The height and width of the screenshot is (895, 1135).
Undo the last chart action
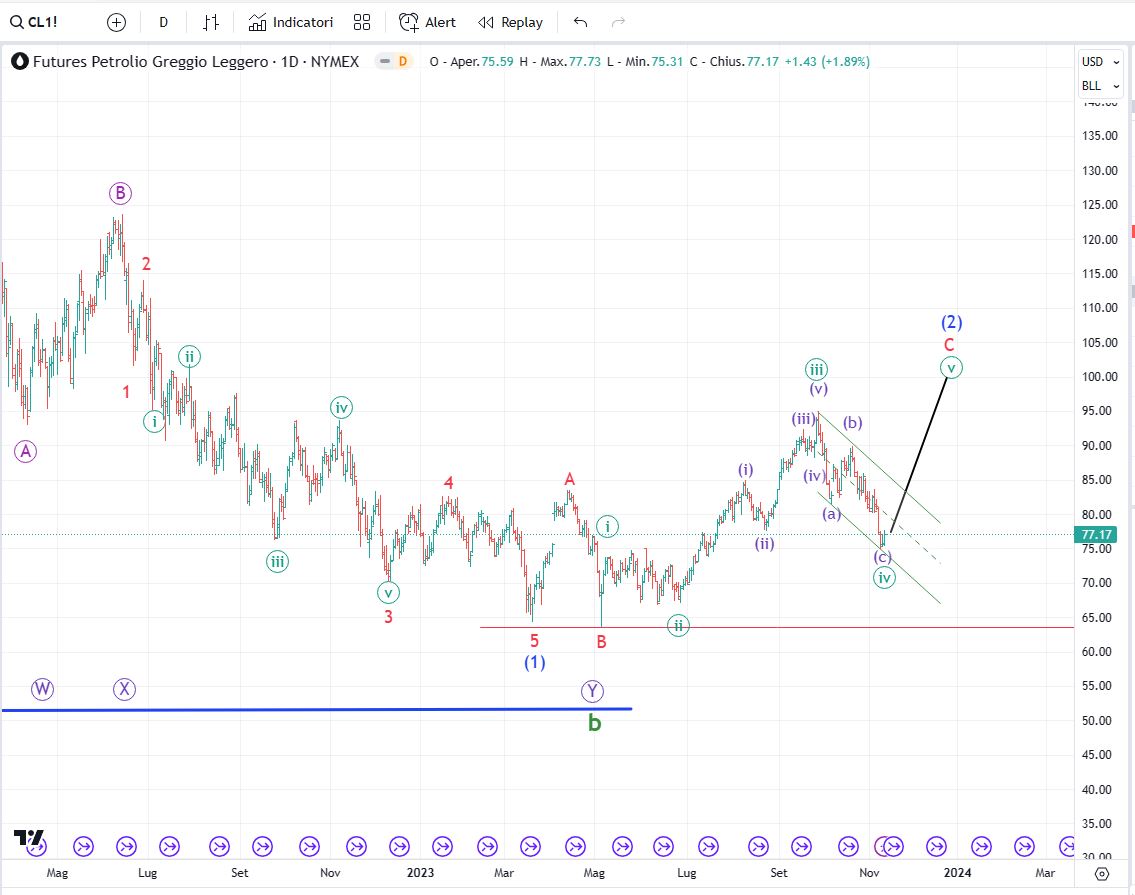point(580,22)
